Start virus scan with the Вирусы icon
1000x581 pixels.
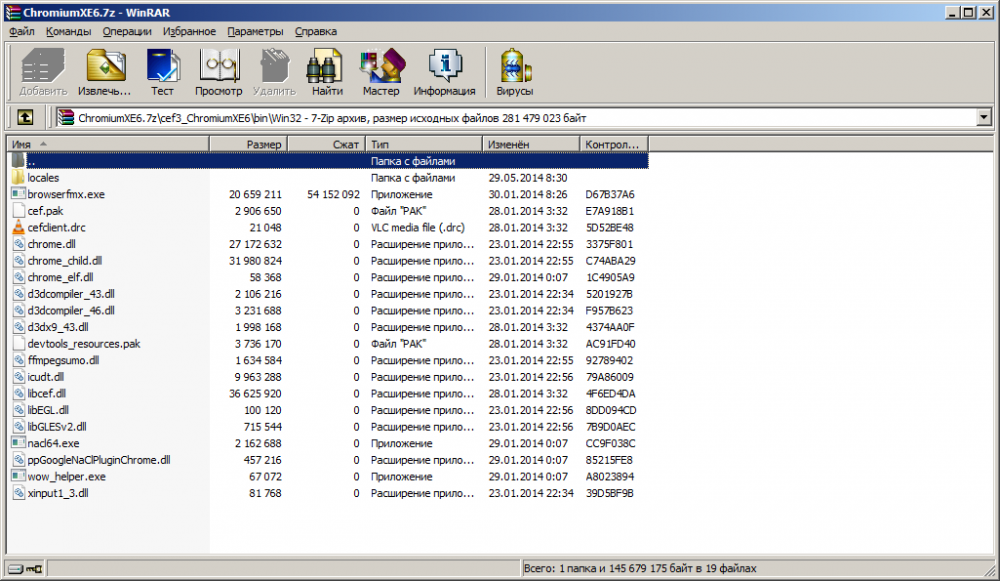[x=514, y=73]
